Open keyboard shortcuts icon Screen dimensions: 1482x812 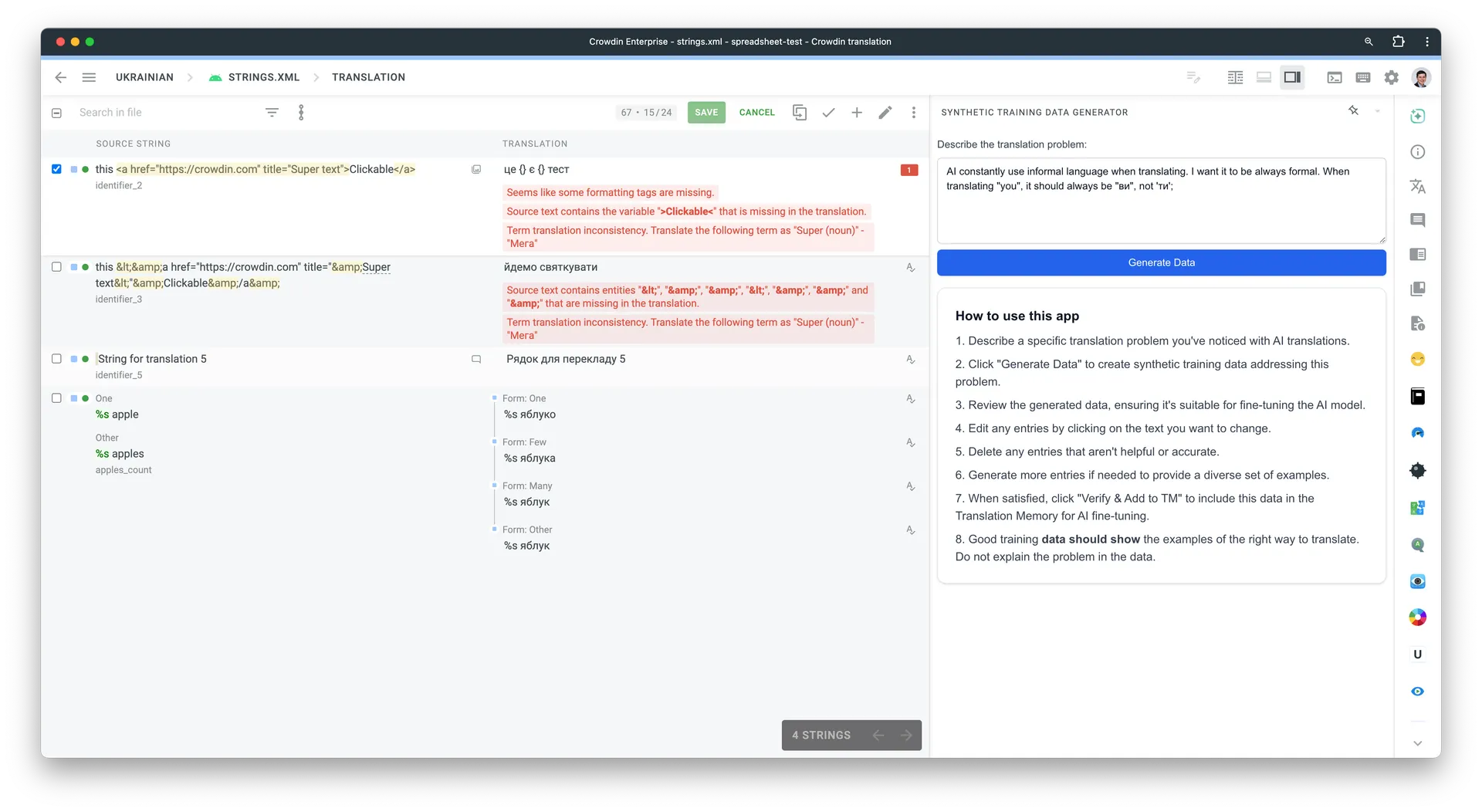point(1363,77)
